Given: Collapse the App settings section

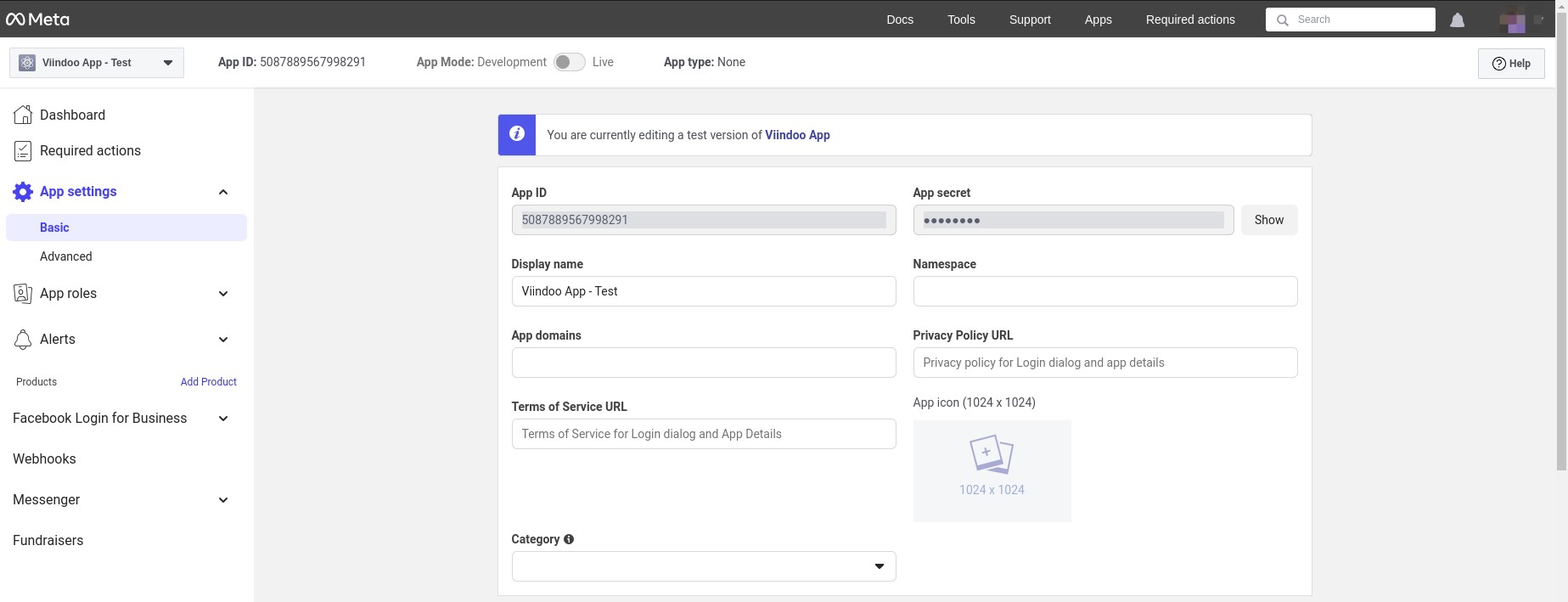Looking at the screenshot, I should click(223, 192).
